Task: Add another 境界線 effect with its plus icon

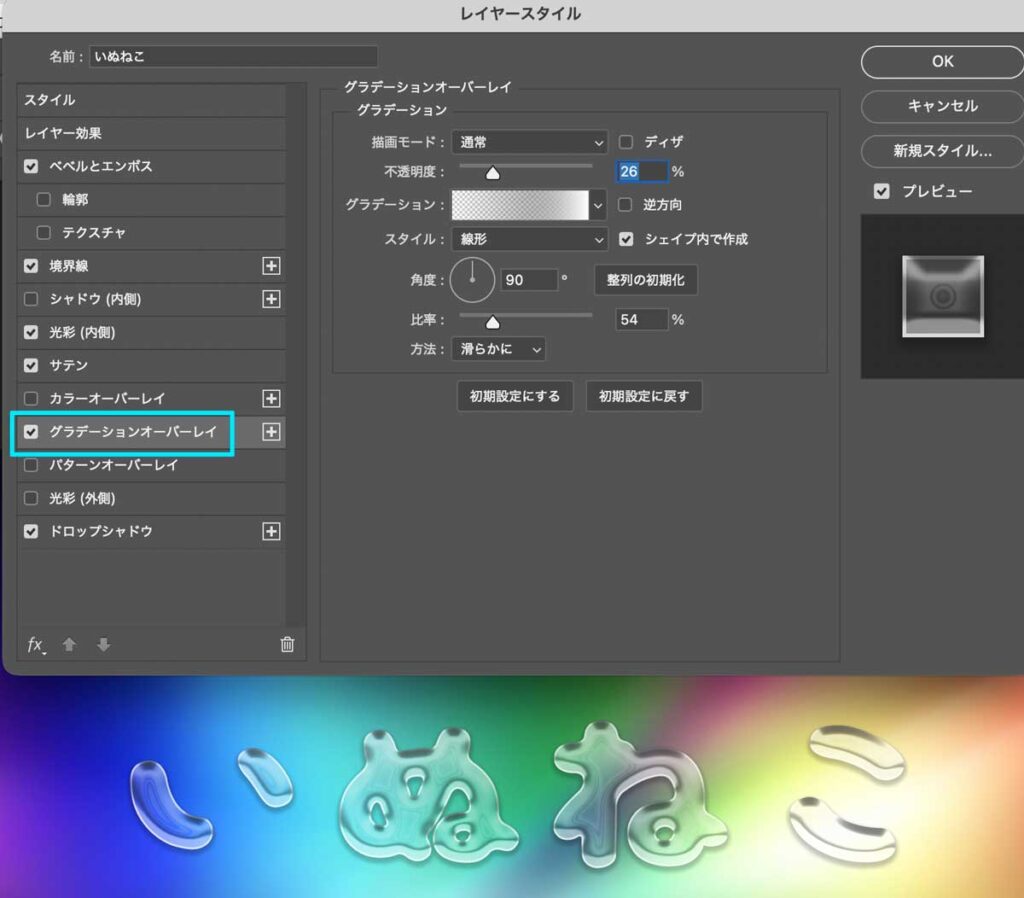Action: click(x=271, y=266)
